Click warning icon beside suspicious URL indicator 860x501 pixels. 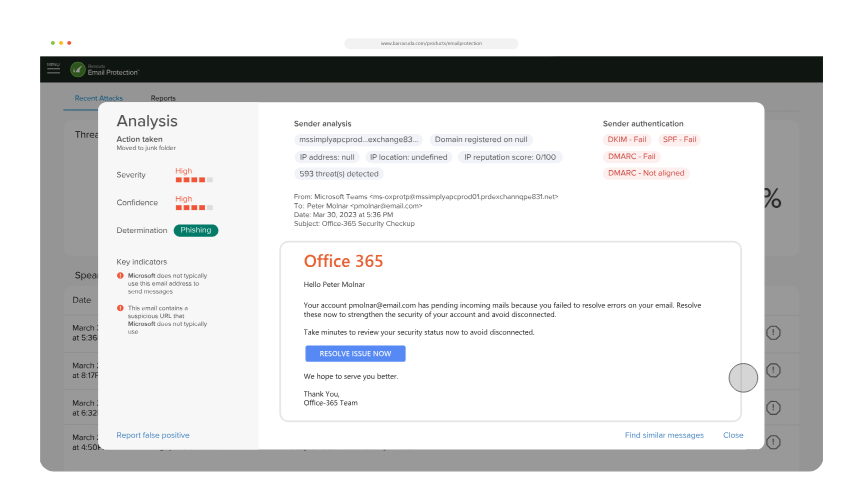pos(120,308)
